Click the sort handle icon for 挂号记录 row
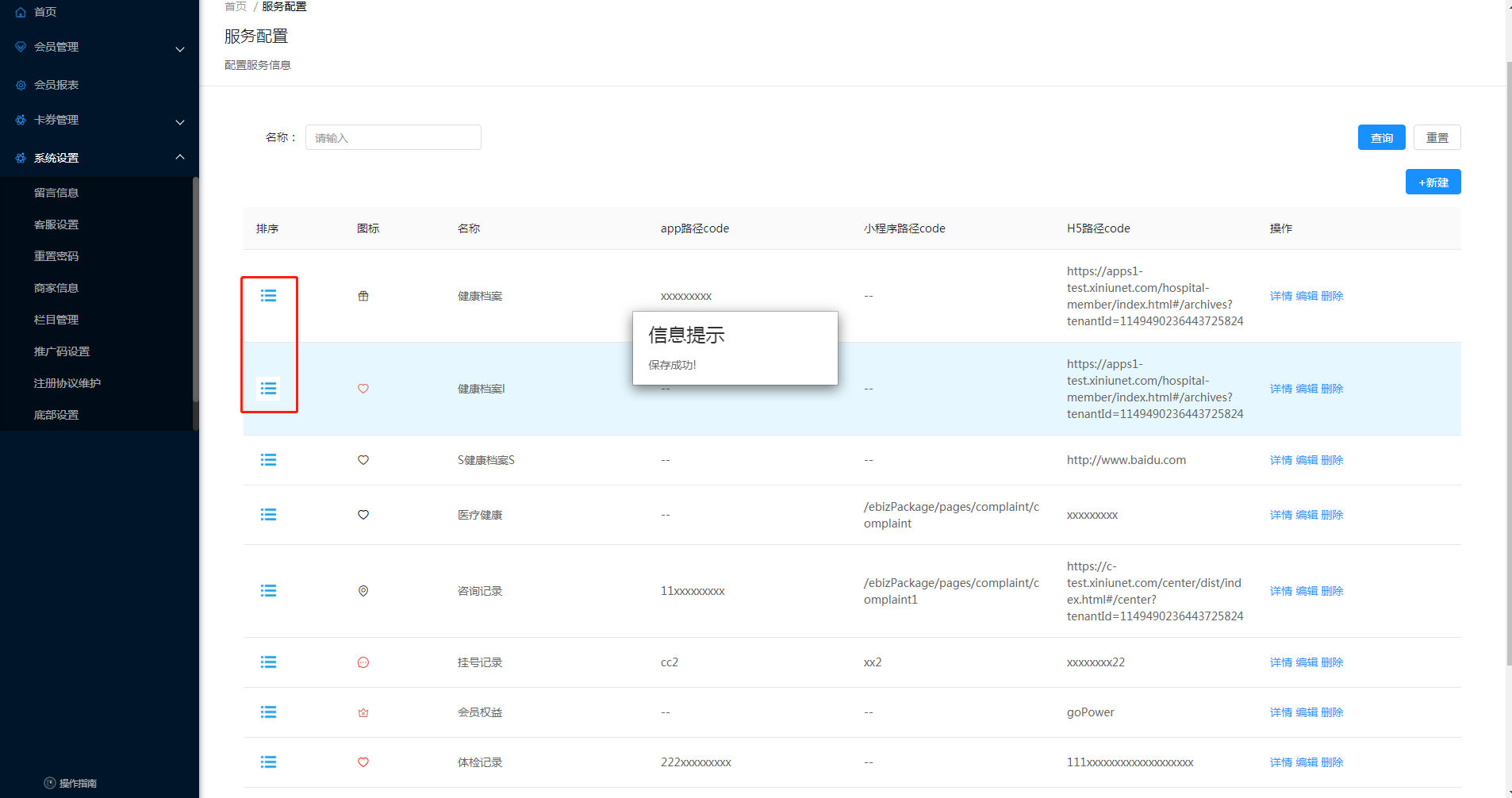The height and width of the screenshot is (798, 1512). (268, 662)
